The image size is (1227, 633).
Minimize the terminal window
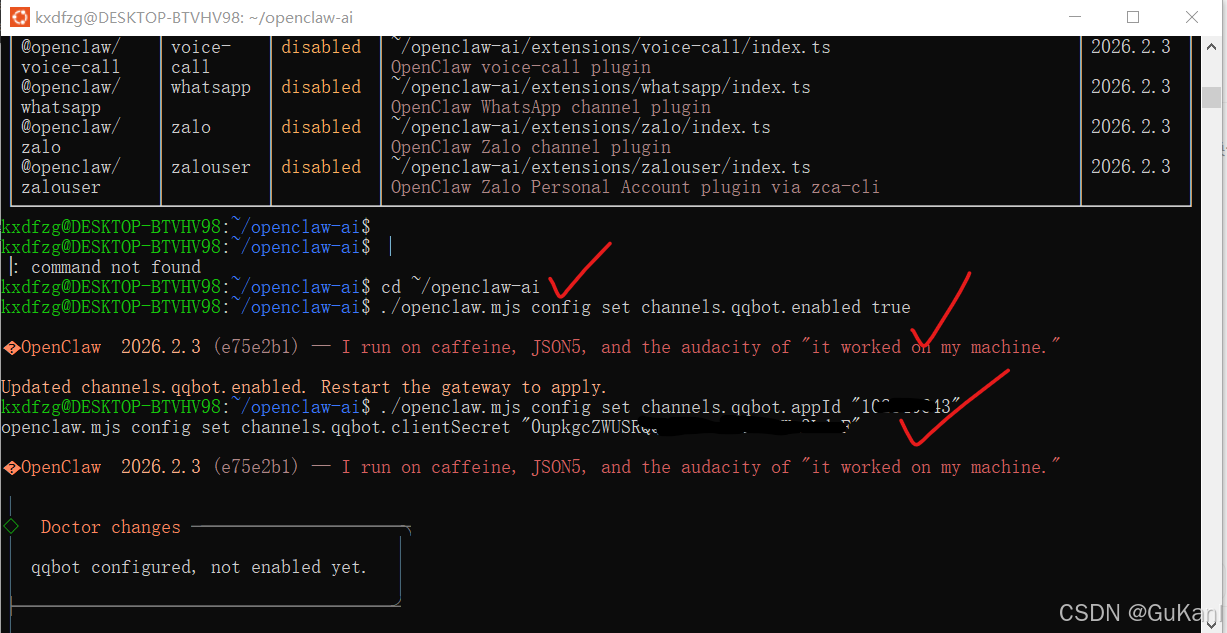1075,17
